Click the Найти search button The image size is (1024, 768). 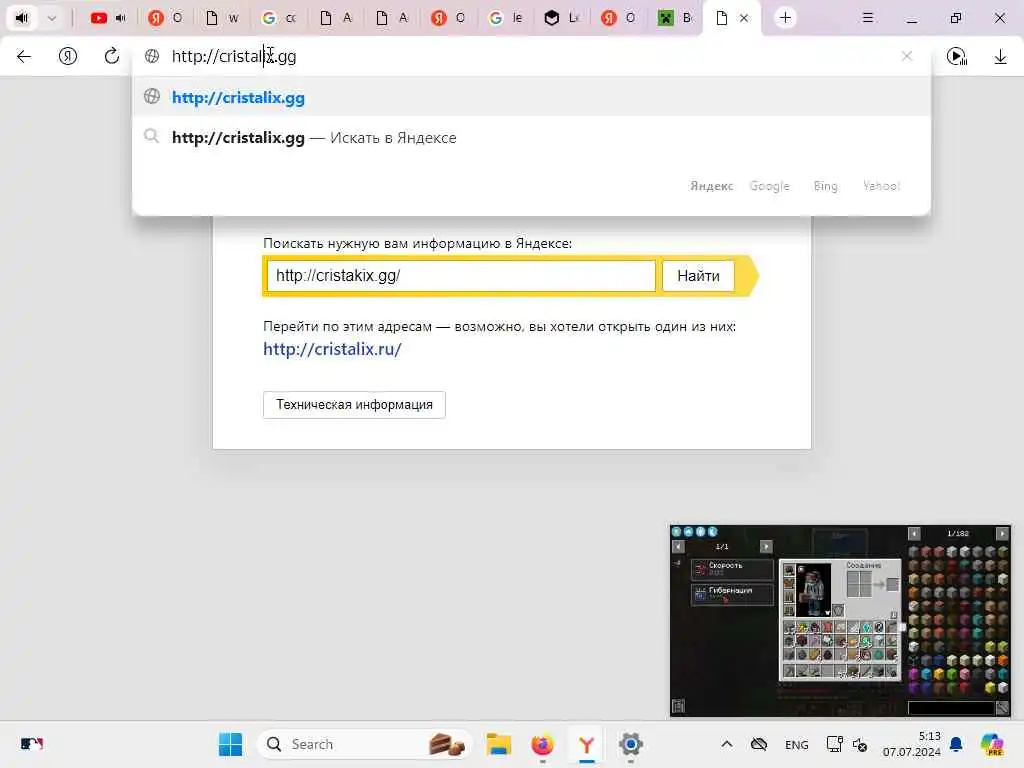(x=698, y=276)
